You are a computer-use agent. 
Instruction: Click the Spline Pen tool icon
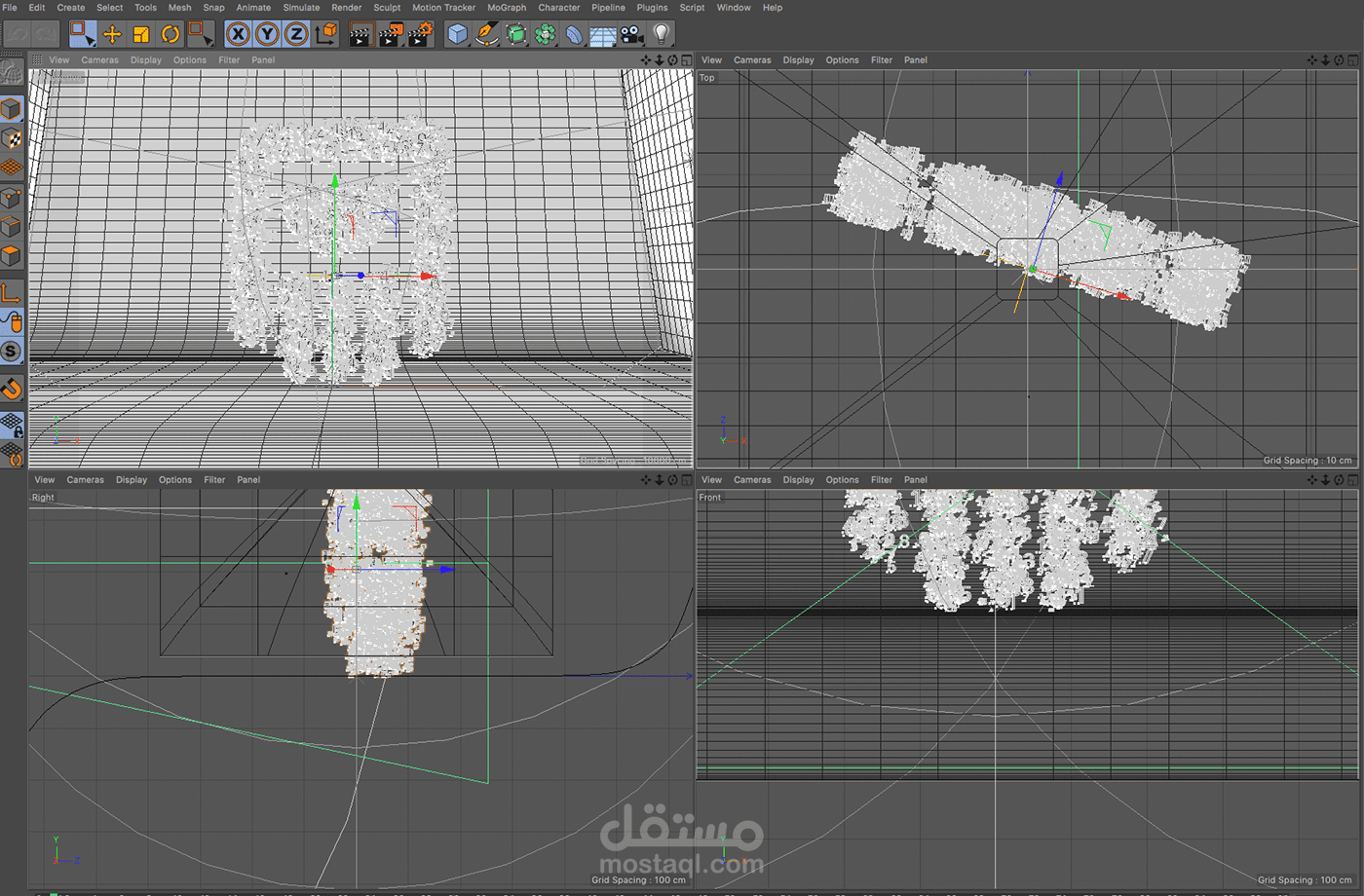point(486,35)
